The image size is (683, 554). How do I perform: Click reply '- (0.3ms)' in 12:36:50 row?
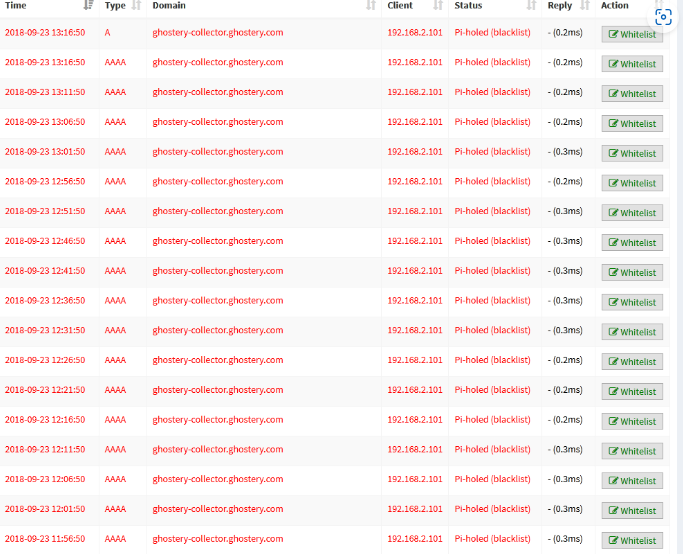[x=565, y=301]
